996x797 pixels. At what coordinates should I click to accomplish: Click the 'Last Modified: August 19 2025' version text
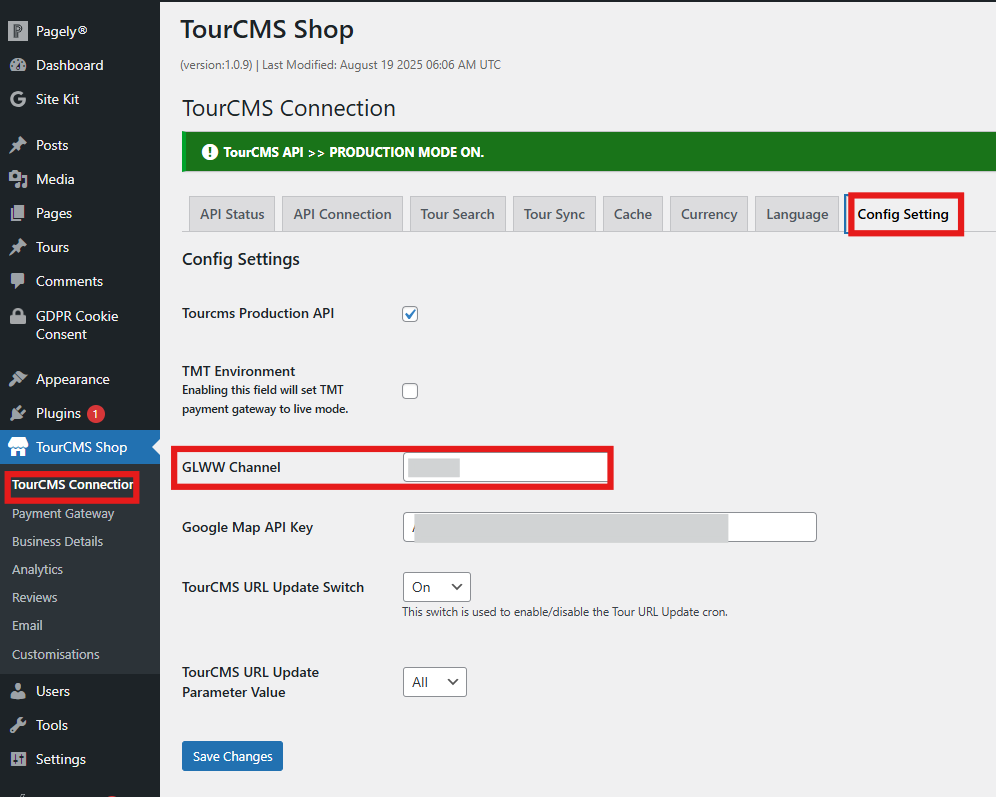381,65
